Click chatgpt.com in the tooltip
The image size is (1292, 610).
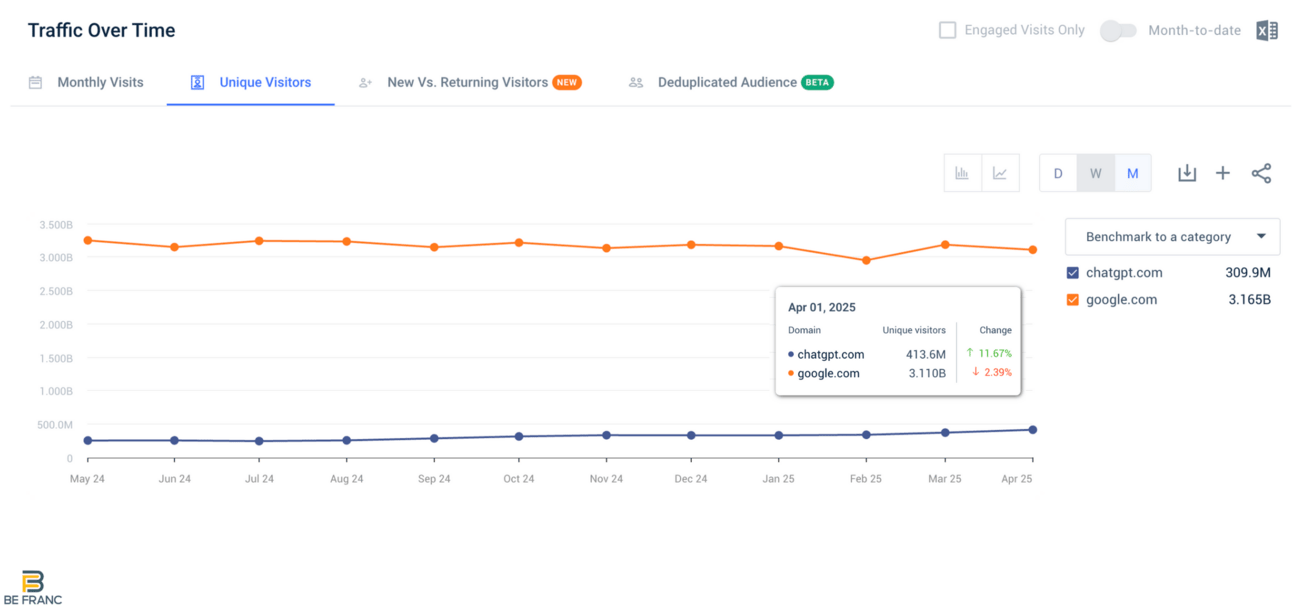pyautogui.click(x=830, y=354)
